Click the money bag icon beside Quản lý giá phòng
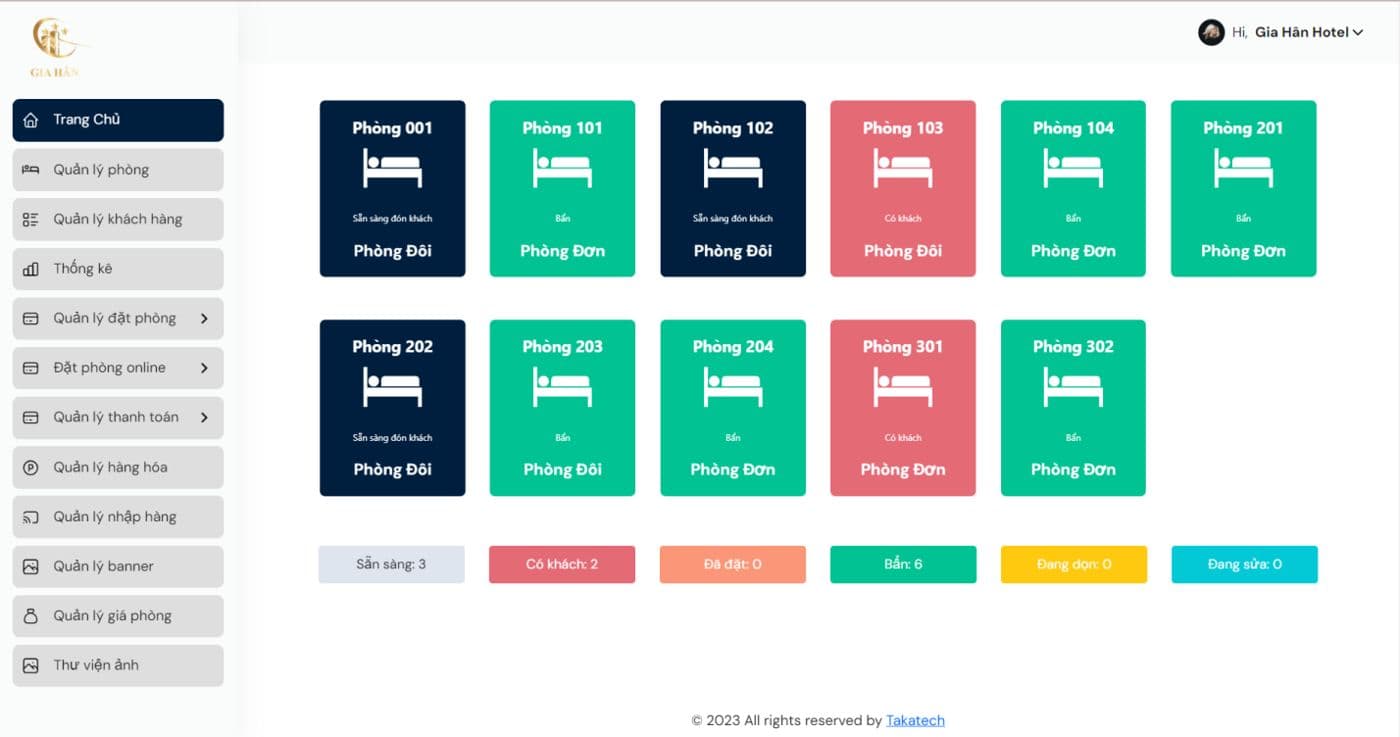This screenshot has width=1400, height=737. 31,616
